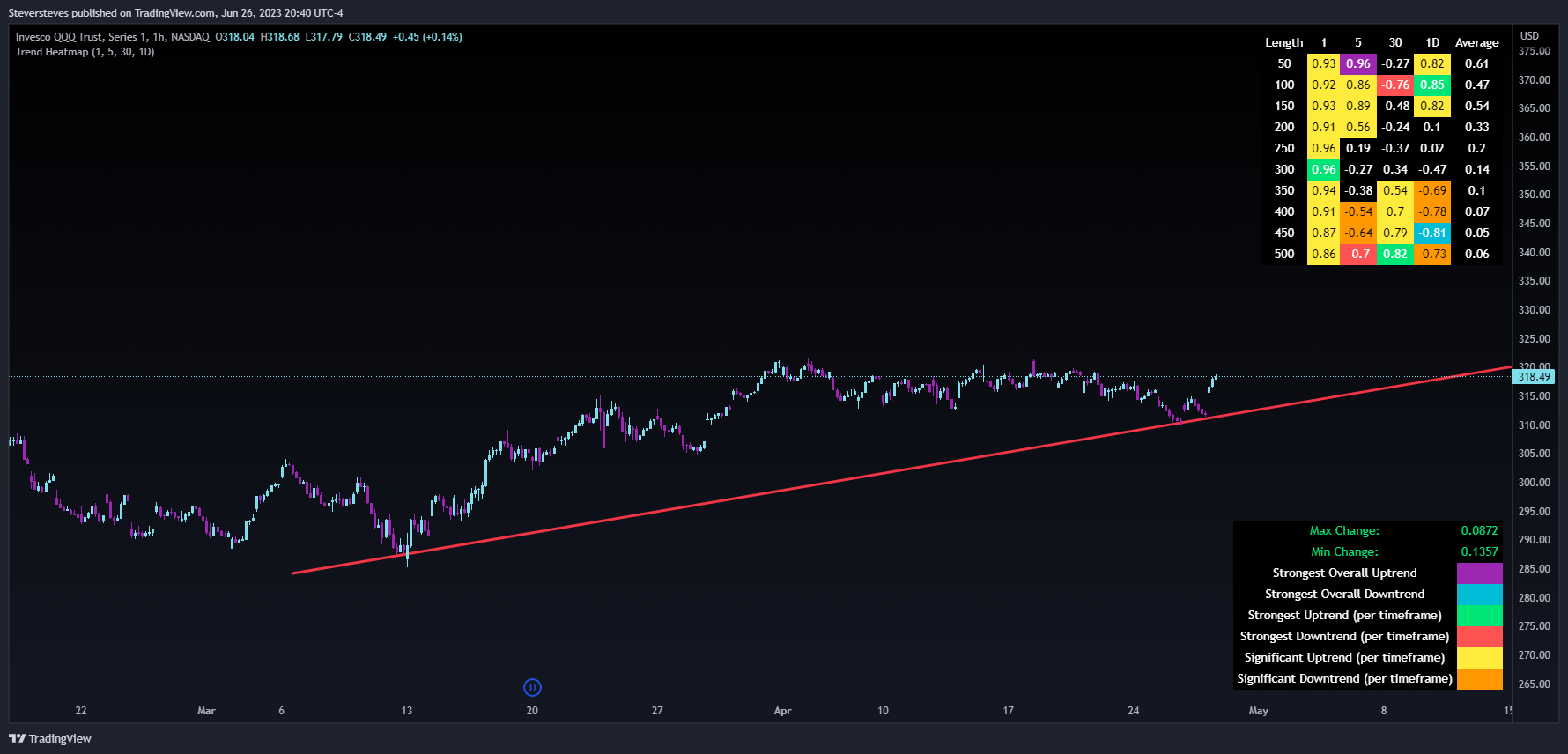Click the 'Significant Downtrend (per timeframe)' legend text
Screen dimensions: 1568x754
coord(1344,678)
